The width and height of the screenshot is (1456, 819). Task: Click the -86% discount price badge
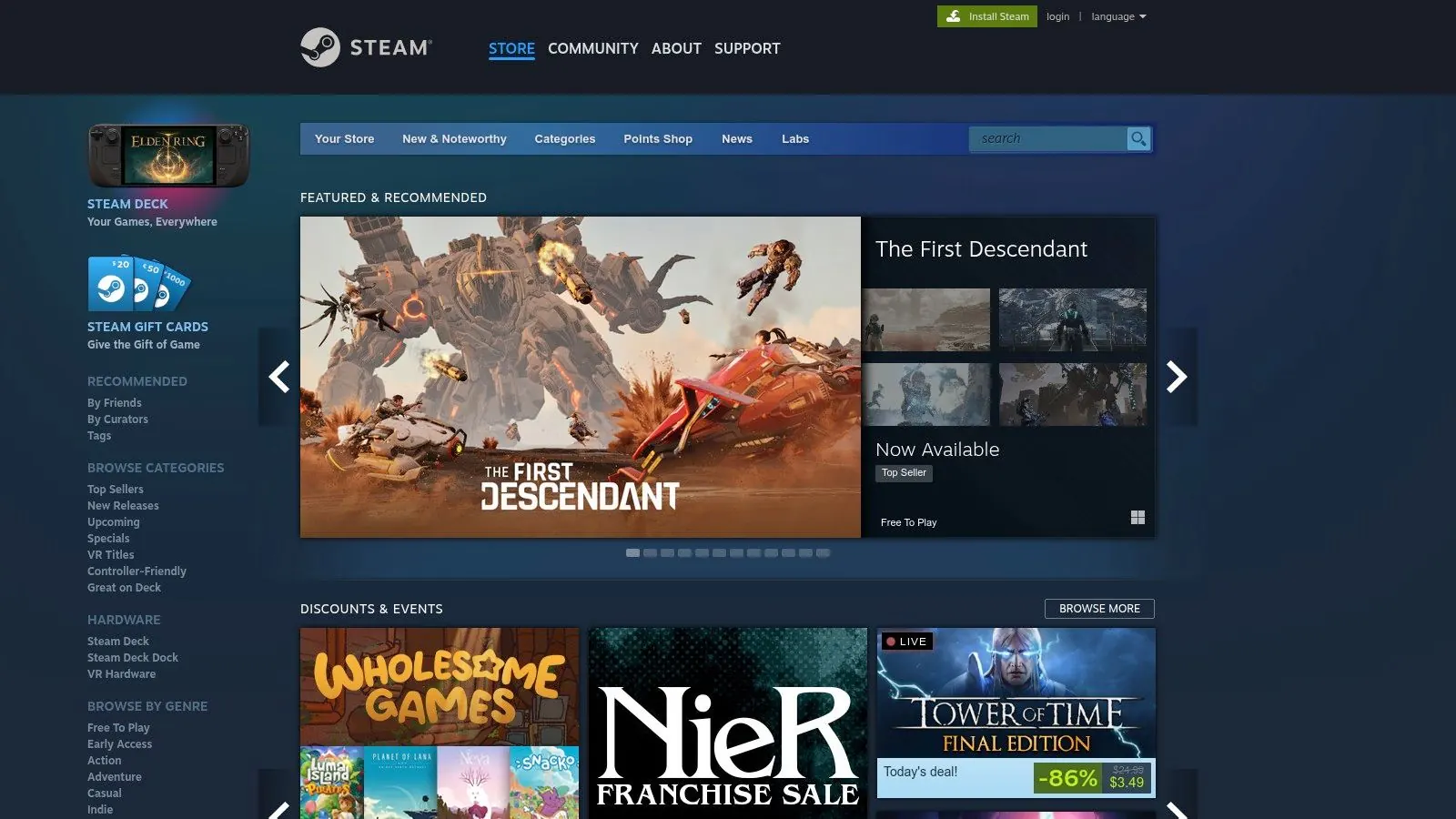(x=1067, y=778)
